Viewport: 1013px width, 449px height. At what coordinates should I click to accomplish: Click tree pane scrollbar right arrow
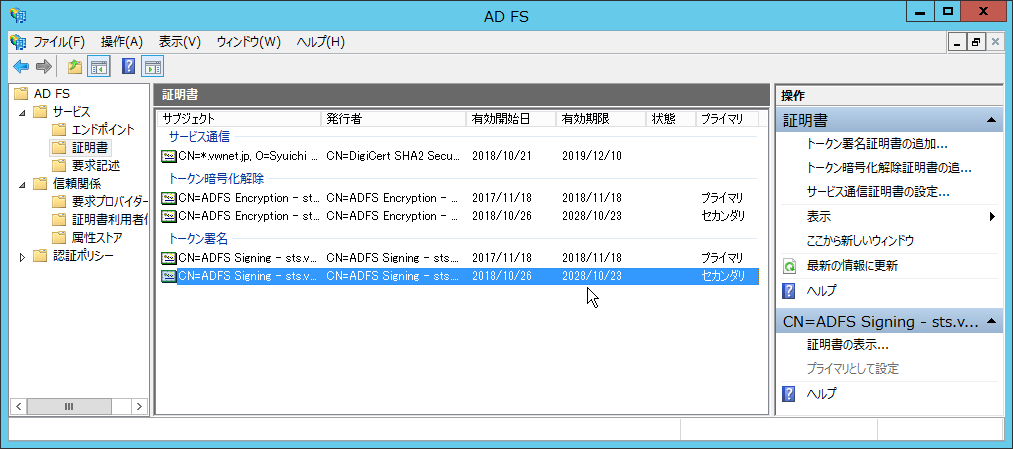point(139,406)
